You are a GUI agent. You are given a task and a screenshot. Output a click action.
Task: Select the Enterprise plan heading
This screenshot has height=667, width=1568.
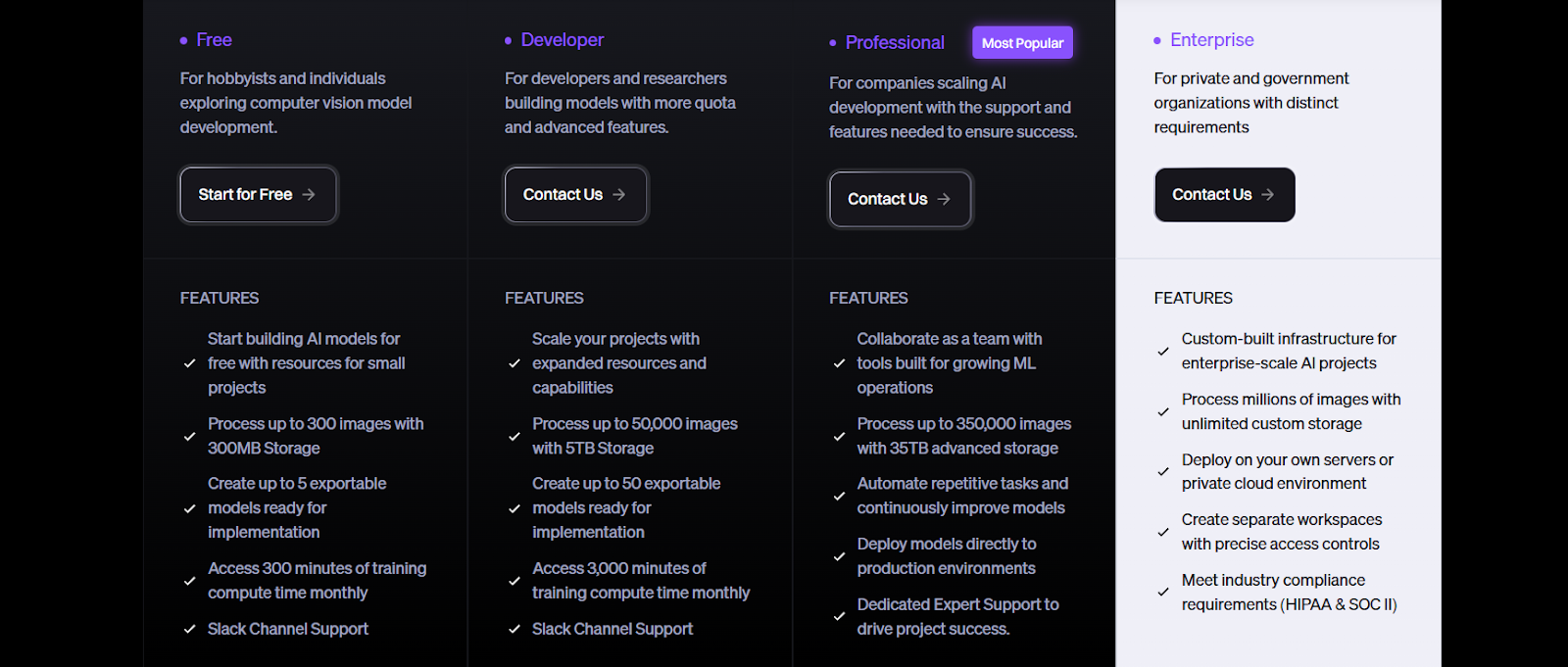point(1212,40)
